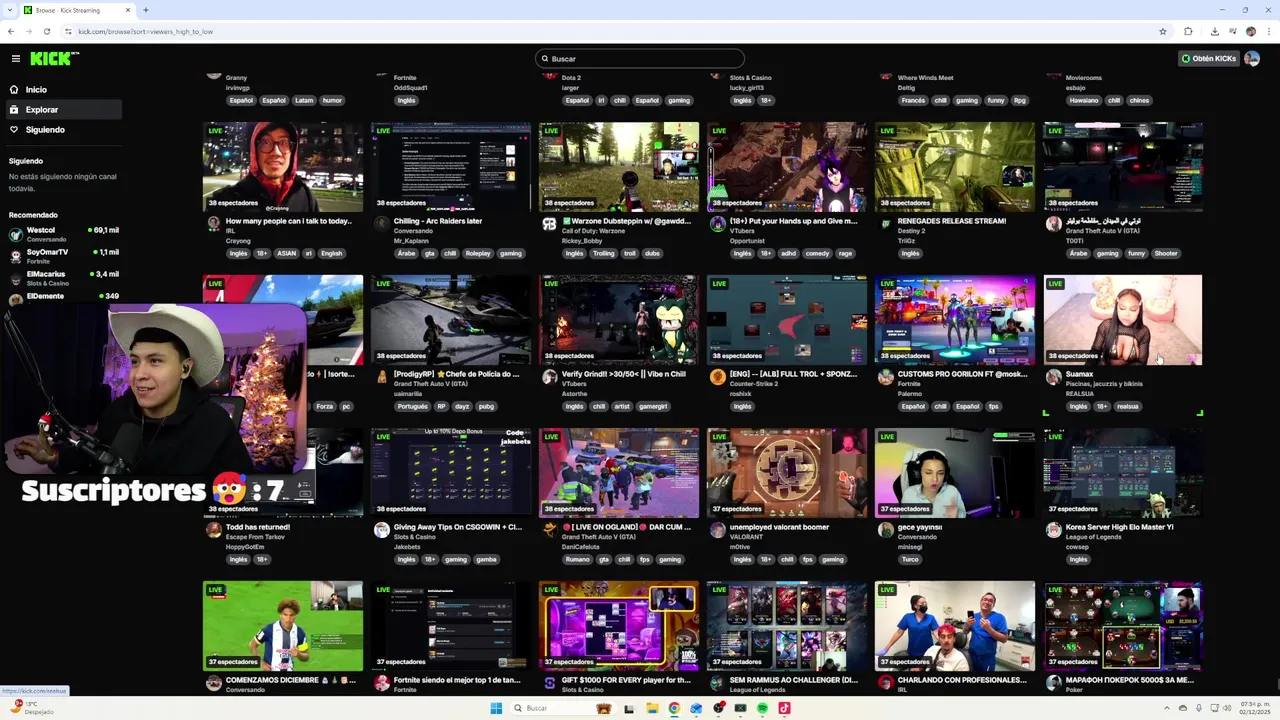This screenshot has width=1280, height=720.
Task: Open TikTok from the taskbar
Action: tap(784, 708)
